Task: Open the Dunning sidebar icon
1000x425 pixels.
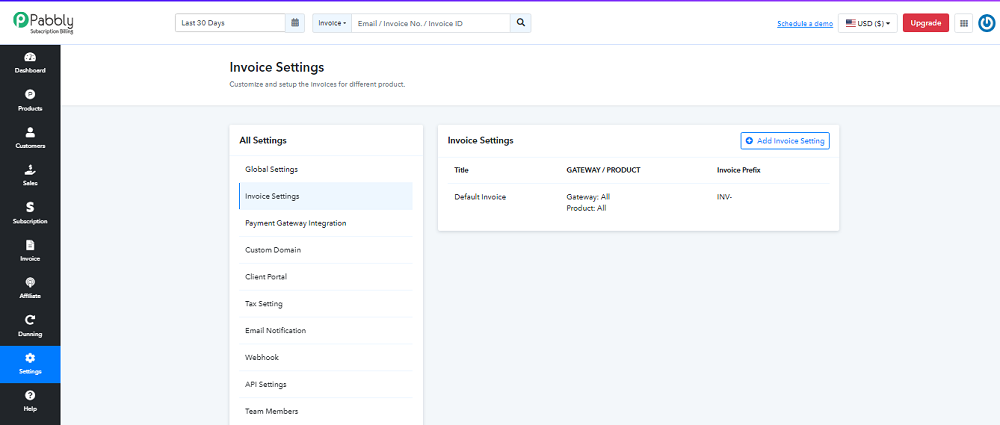Action: pos(30,326)
